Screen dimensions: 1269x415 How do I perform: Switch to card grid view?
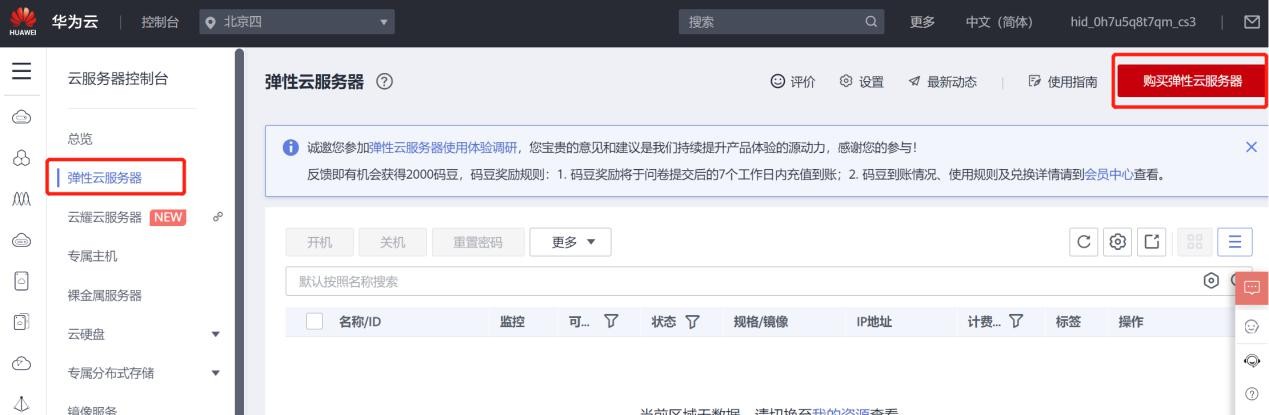point(1193,241)
